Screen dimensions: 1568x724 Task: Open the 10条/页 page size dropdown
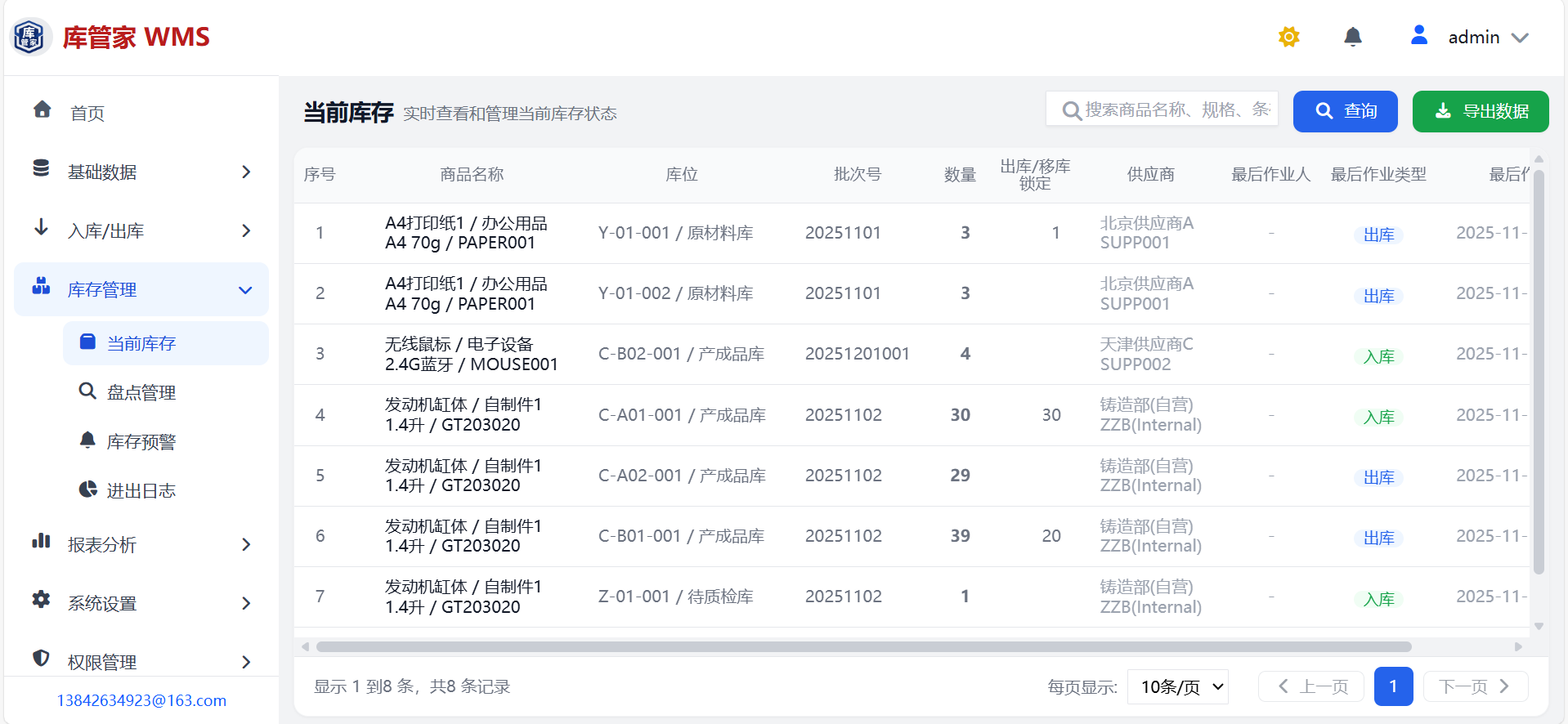tap(1178, 686)
